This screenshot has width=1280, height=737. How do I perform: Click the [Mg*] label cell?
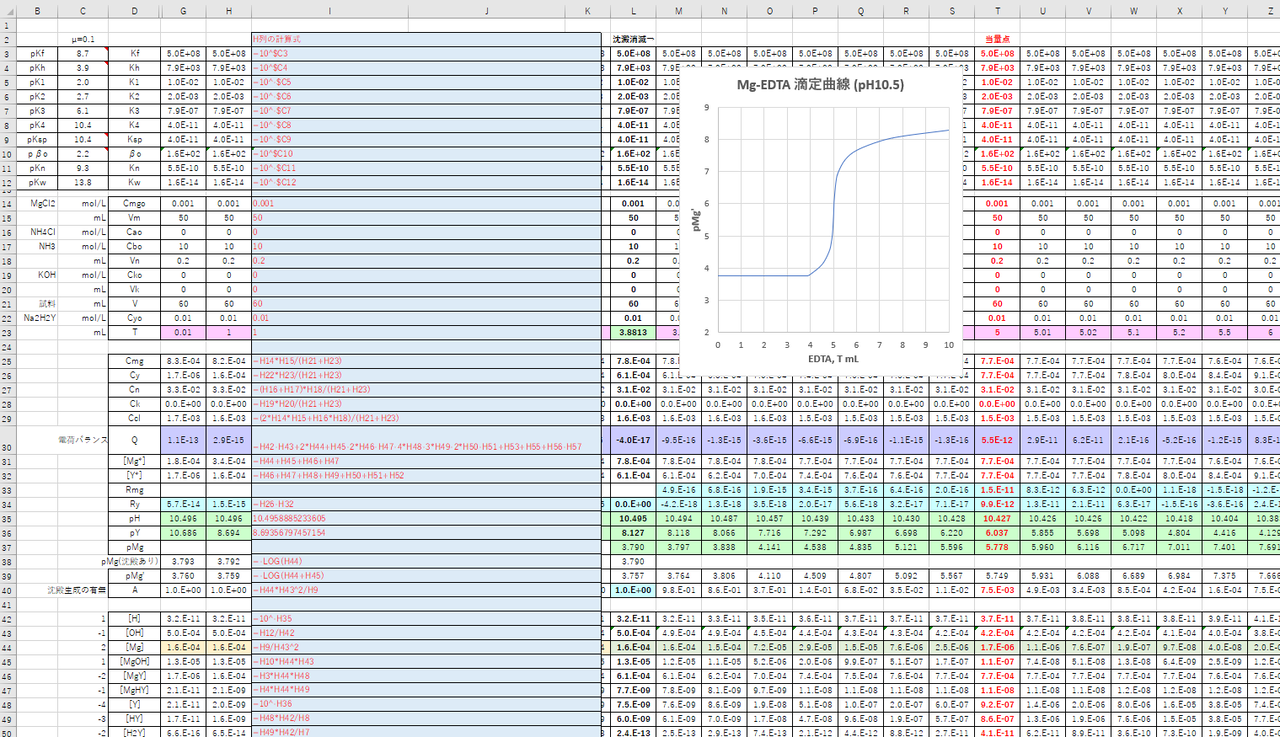134,461
